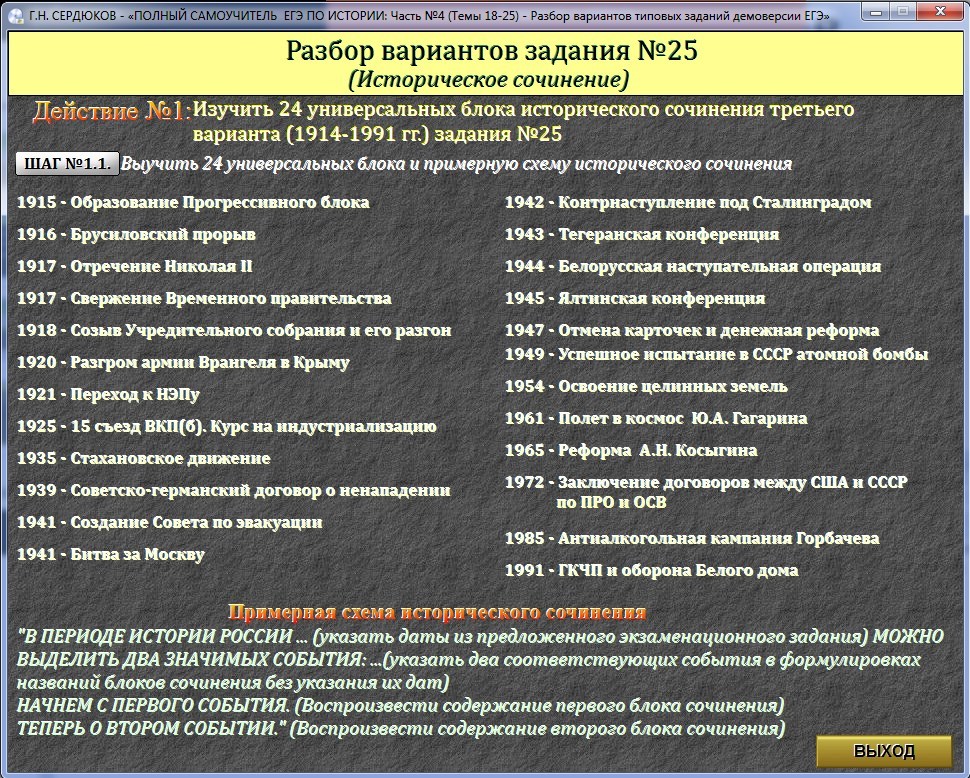Click the title Разбор вариантов задания №25
Screen dimensions: 970x778
click(x=492, y=51)
